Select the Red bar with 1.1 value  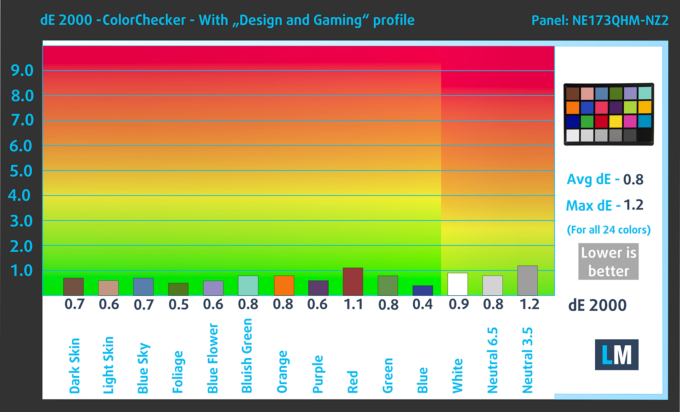click(353, 281)
